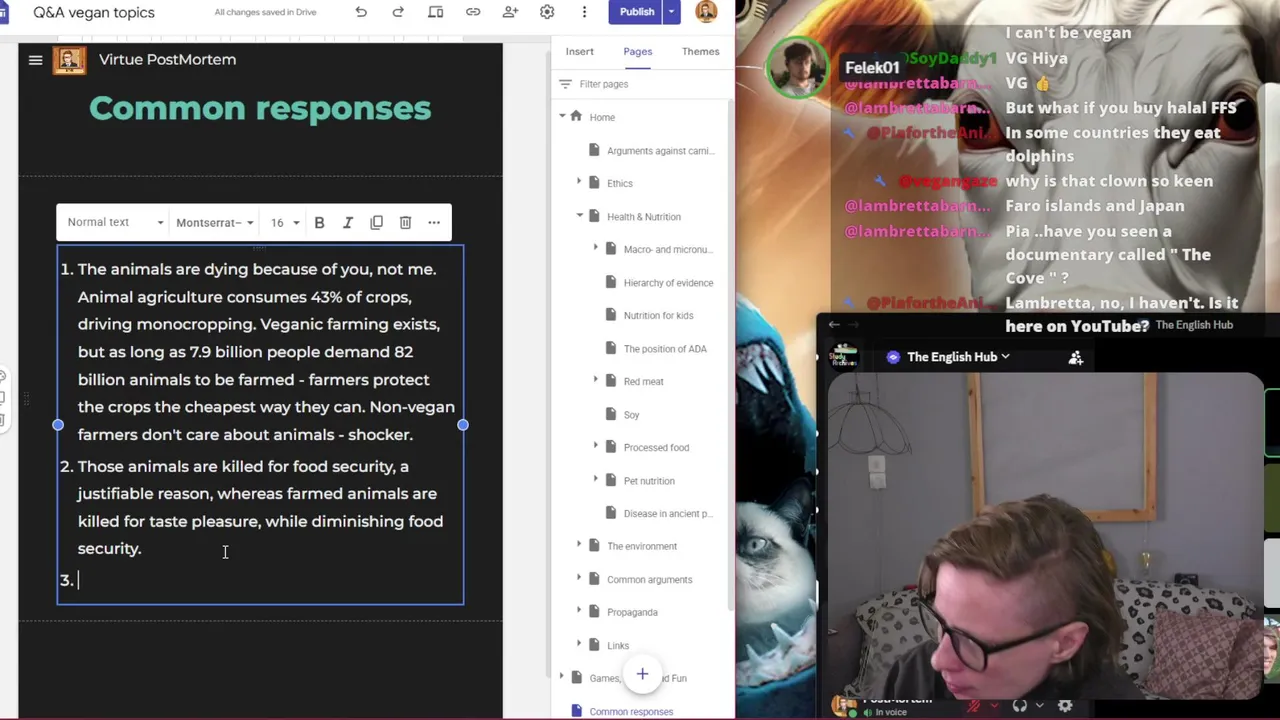Screen dimensions: 1280x720
Task: Select Nutrition for kids page
Action: (658, 315)
